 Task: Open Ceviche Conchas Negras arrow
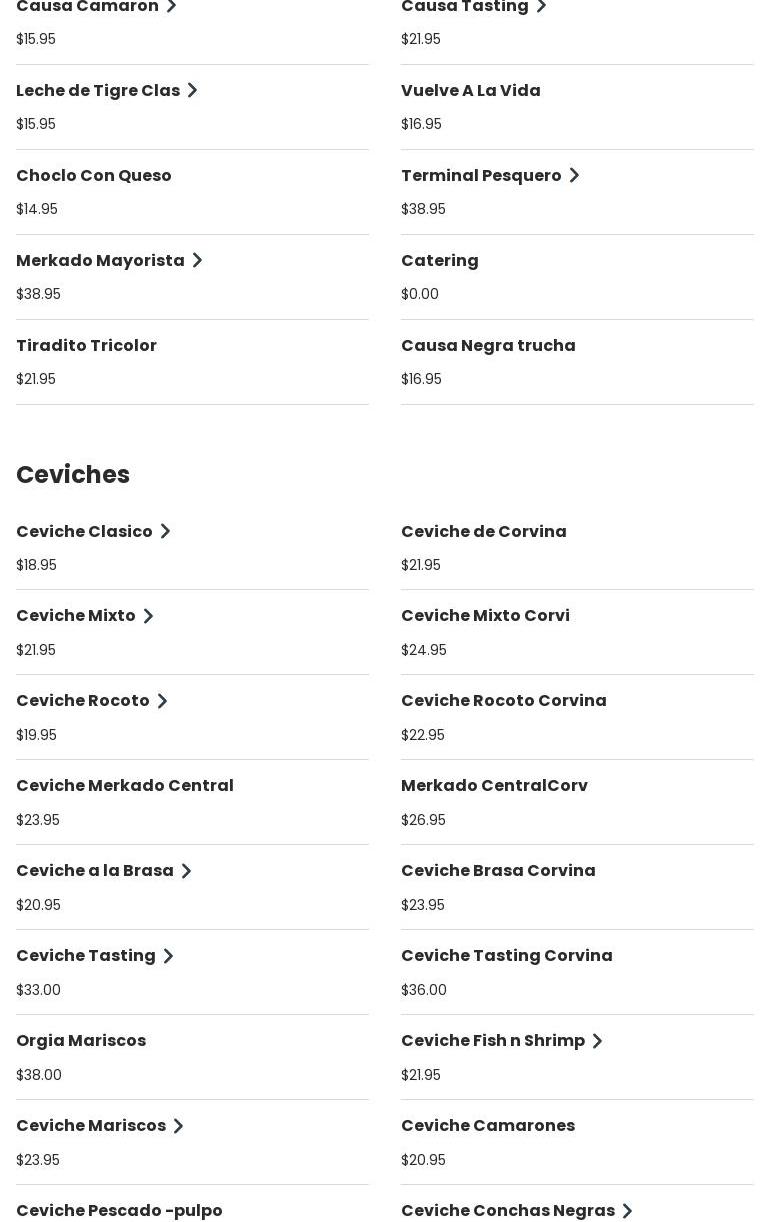click(627, 1211)
